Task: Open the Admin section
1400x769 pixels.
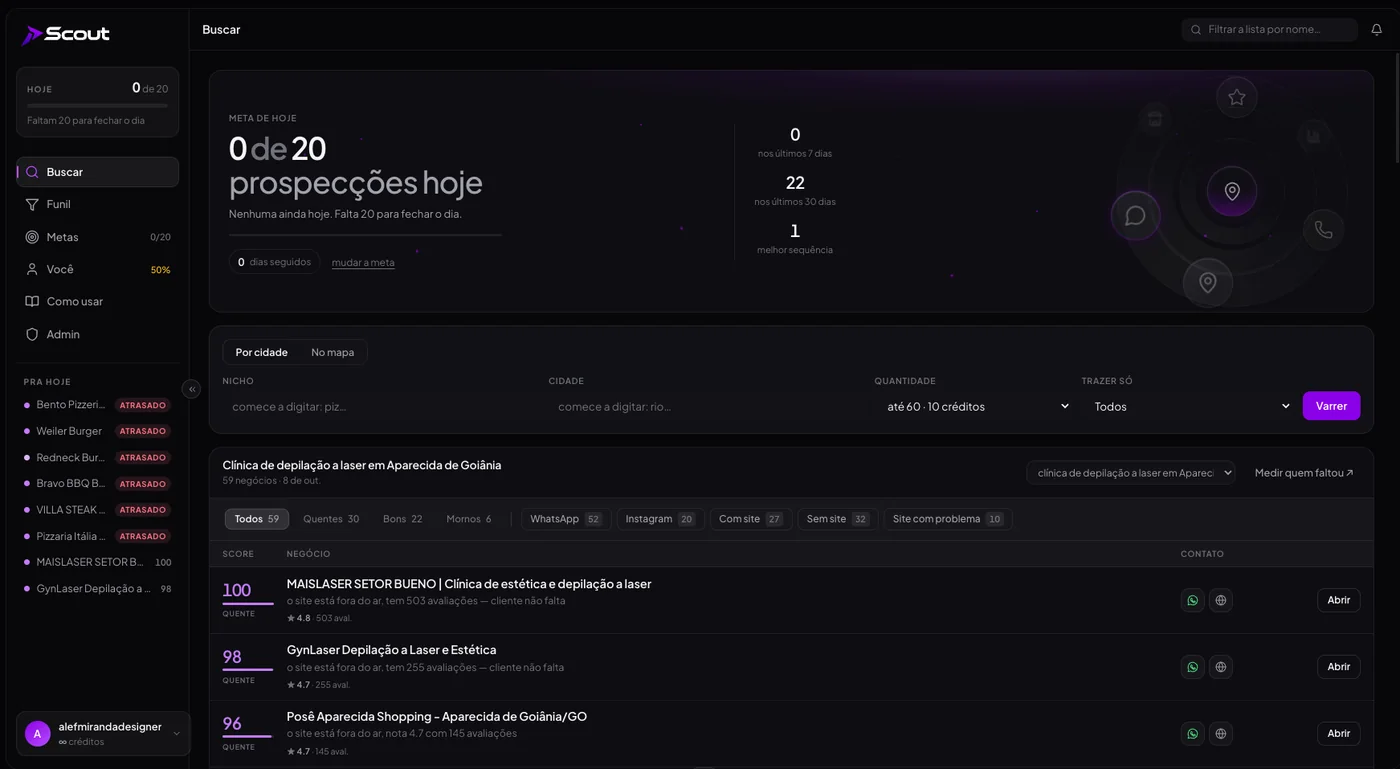Action: [98, 334]
